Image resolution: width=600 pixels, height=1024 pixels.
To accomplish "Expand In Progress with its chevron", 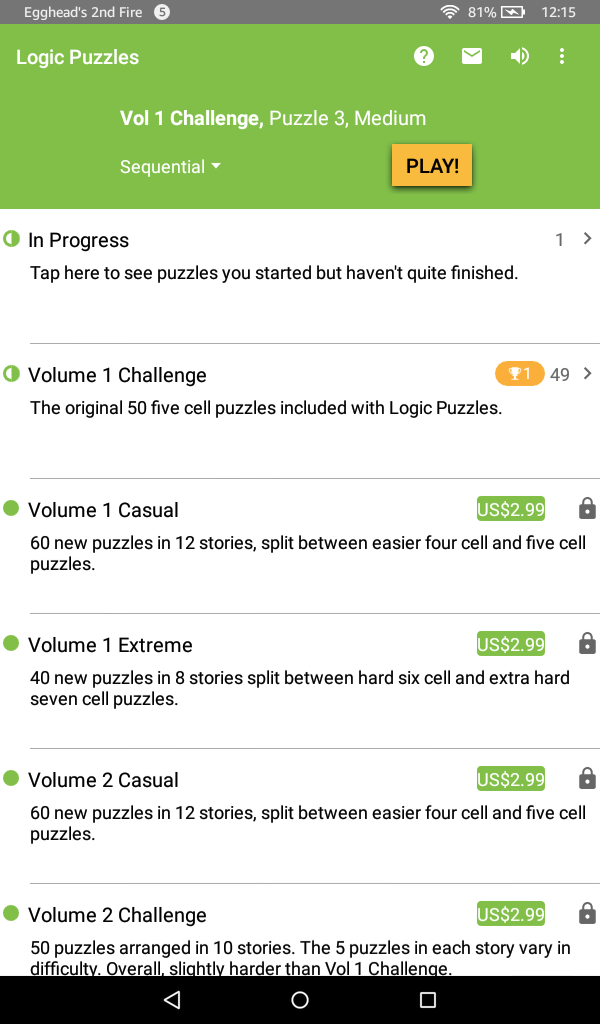I will 587,239.
